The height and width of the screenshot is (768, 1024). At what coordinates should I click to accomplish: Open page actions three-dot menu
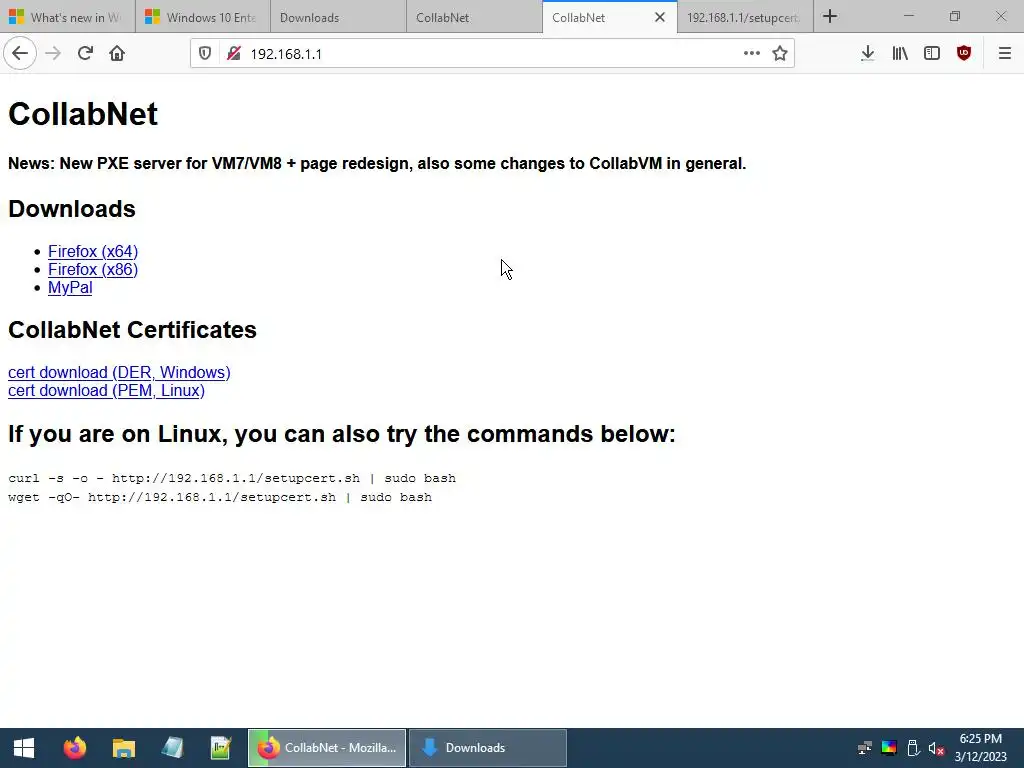click(x=752, y=54)
